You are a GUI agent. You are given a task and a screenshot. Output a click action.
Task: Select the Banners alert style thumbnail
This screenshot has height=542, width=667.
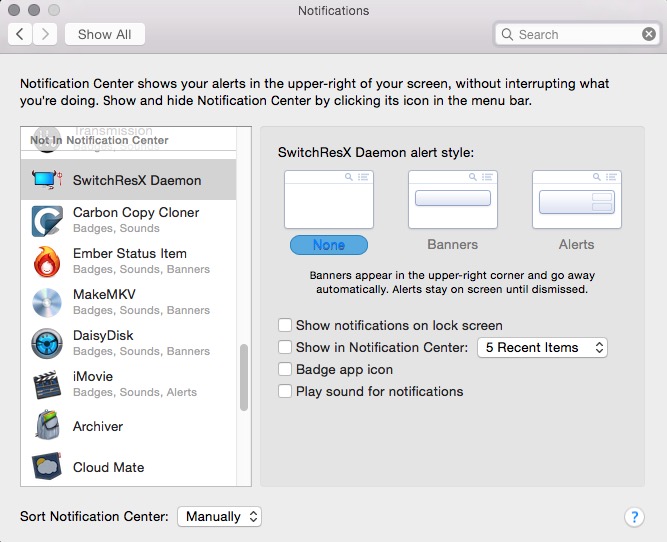click(x=453, y=200)
